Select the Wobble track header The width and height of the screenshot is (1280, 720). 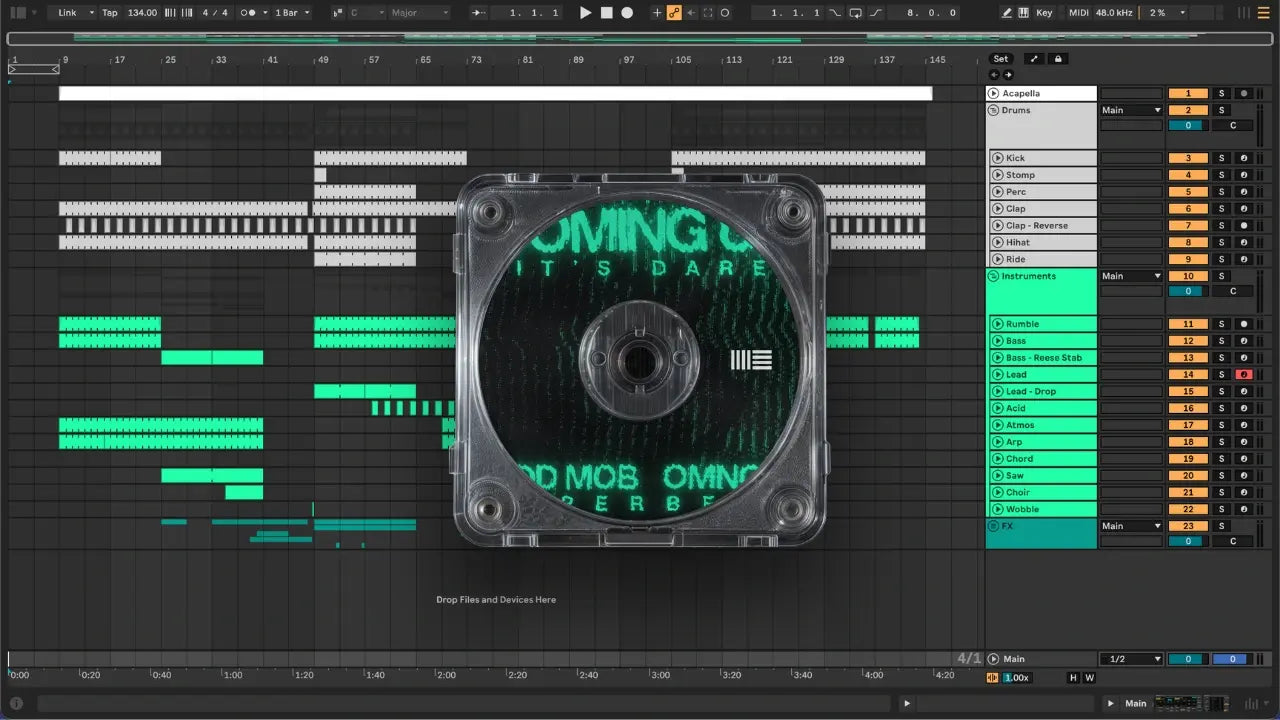[1043, 509]
